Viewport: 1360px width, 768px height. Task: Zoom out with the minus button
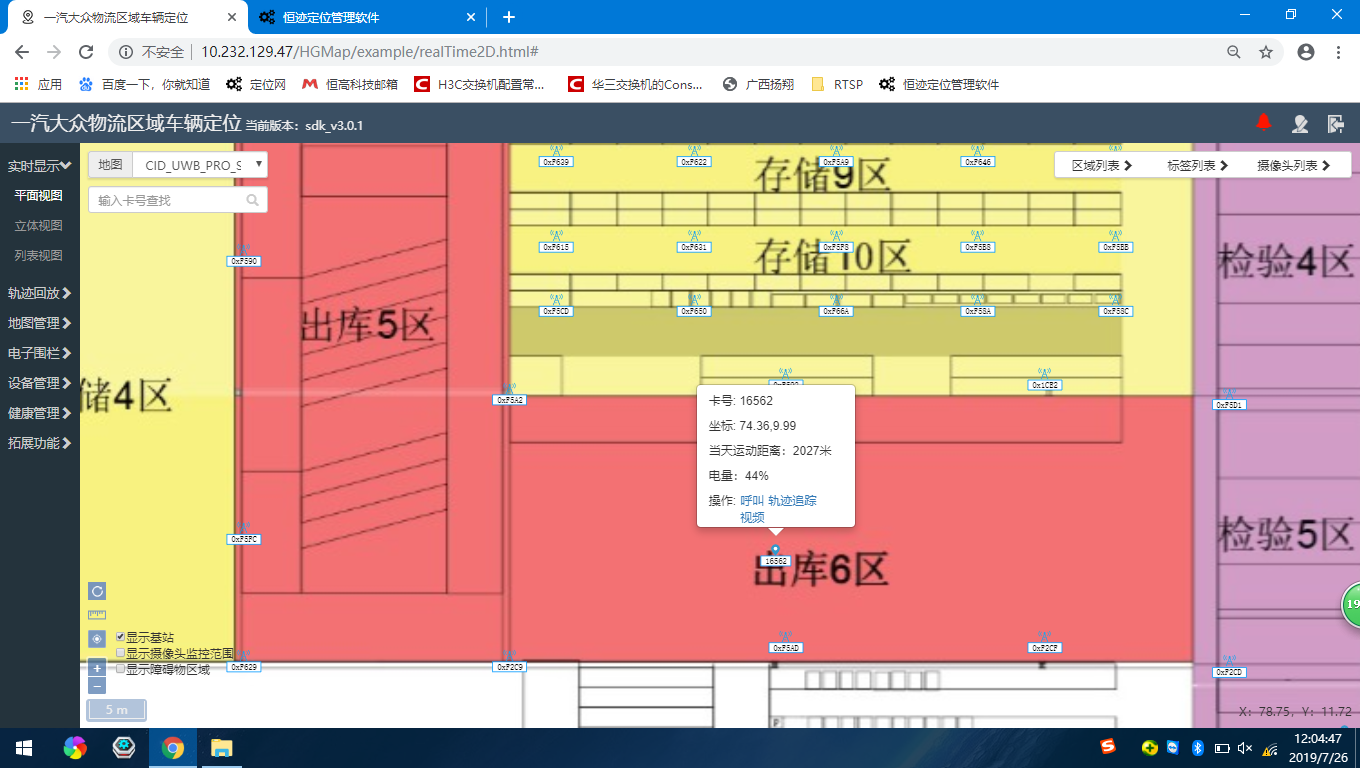[97, 686]
